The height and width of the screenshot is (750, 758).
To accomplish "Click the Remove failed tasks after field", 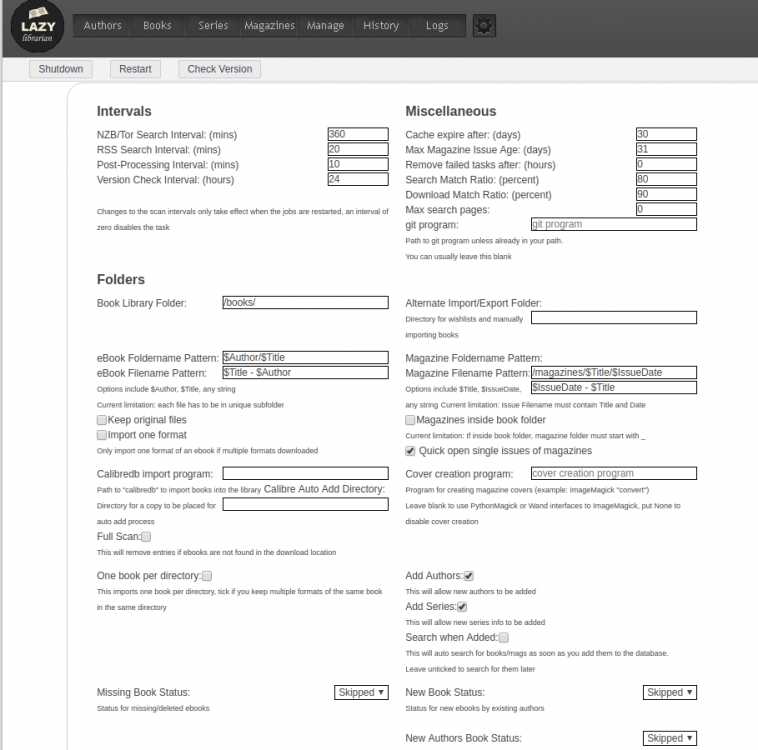I will click(666, 164).
